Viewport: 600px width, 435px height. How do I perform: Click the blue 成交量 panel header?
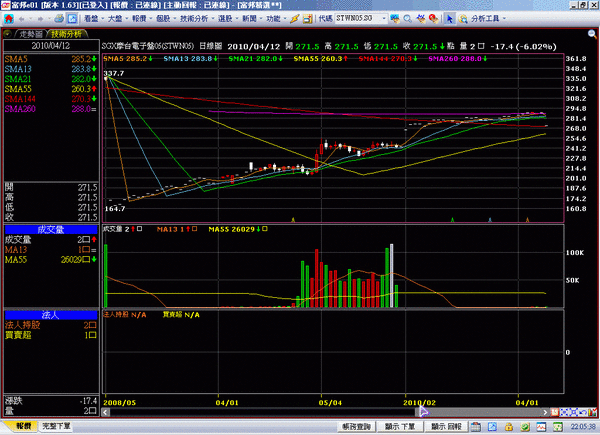51,230
